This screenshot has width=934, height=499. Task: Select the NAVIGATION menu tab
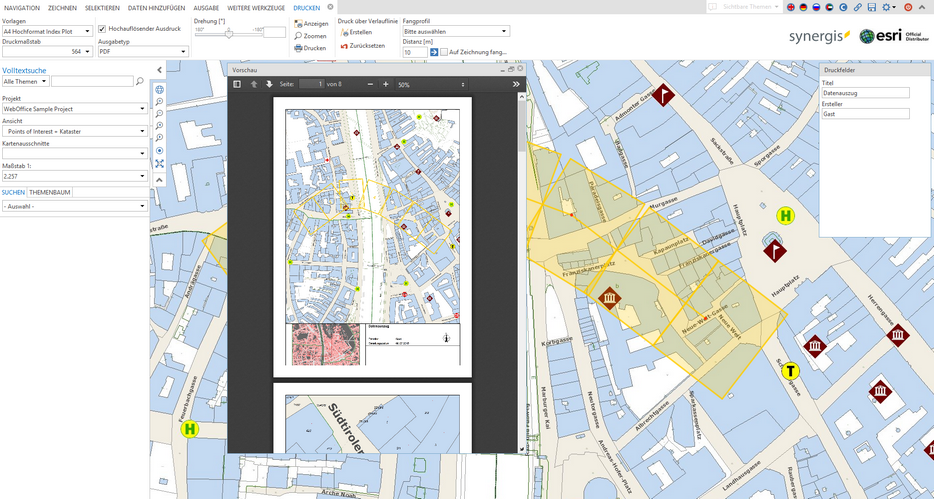pyautogui.click(x=22, y=7)
